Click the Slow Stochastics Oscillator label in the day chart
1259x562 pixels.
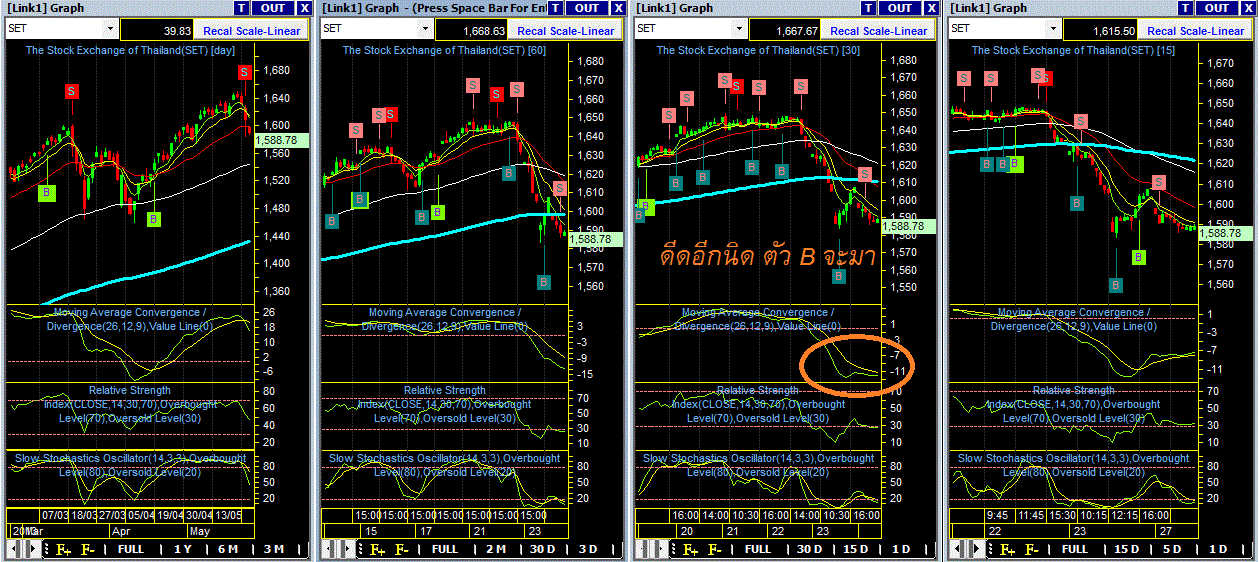tap(130, 464)
